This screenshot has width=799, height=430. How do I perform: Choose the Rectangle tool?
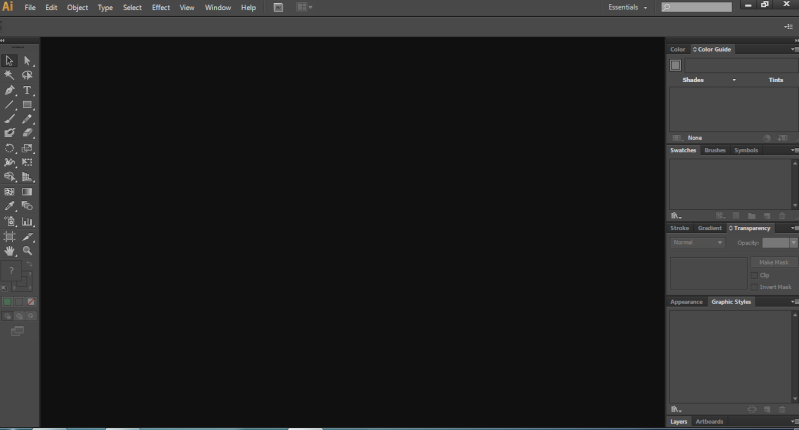(27, 104)
